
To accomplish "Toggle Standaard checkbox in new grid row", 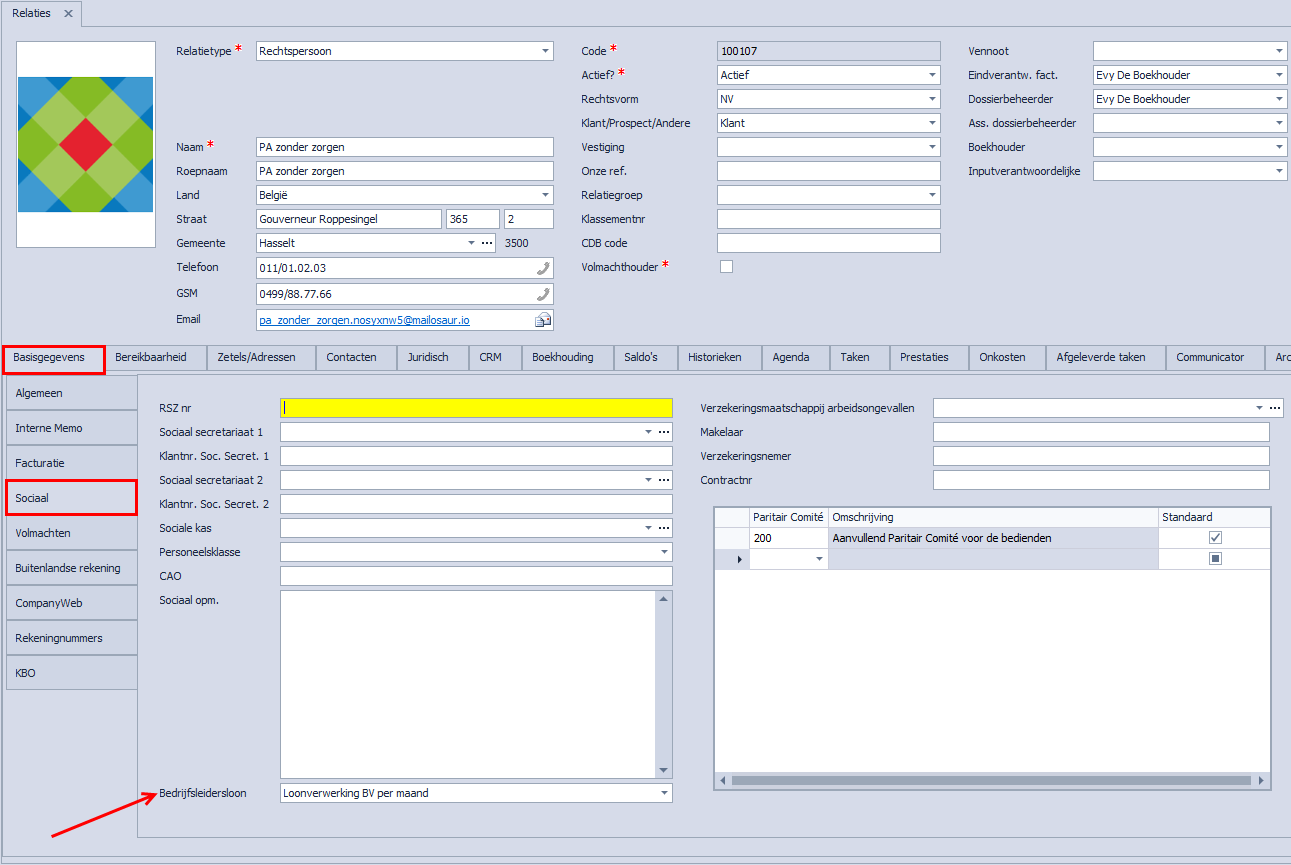I will point(1215,559).
